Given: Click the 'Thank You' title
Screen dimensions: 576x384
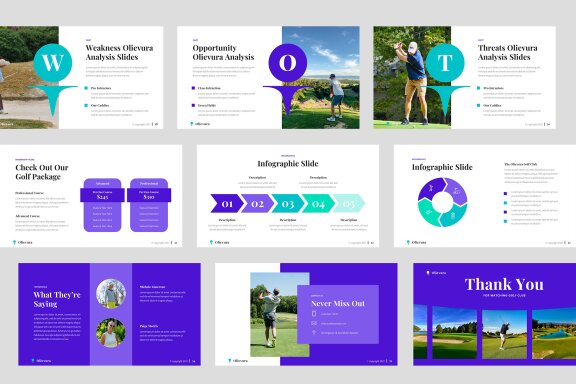Looking at the screenshot, I should pyautogui.click(x=504, y=284).
